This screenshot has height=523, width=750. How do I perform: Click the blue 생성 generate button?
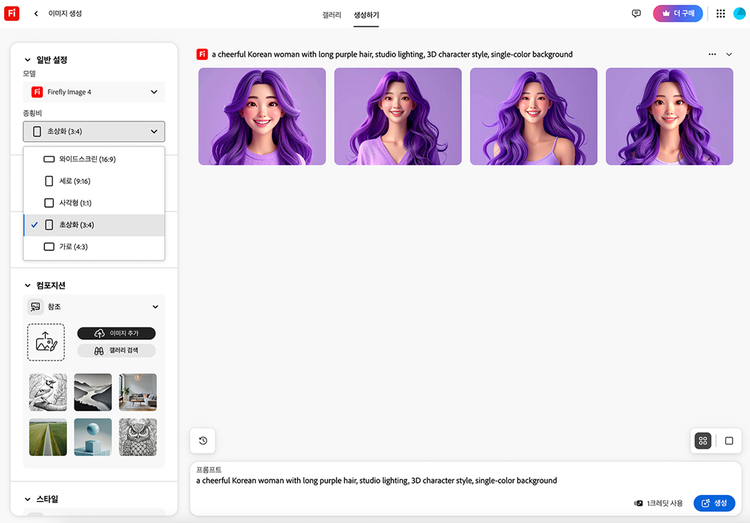click(714, 503)
